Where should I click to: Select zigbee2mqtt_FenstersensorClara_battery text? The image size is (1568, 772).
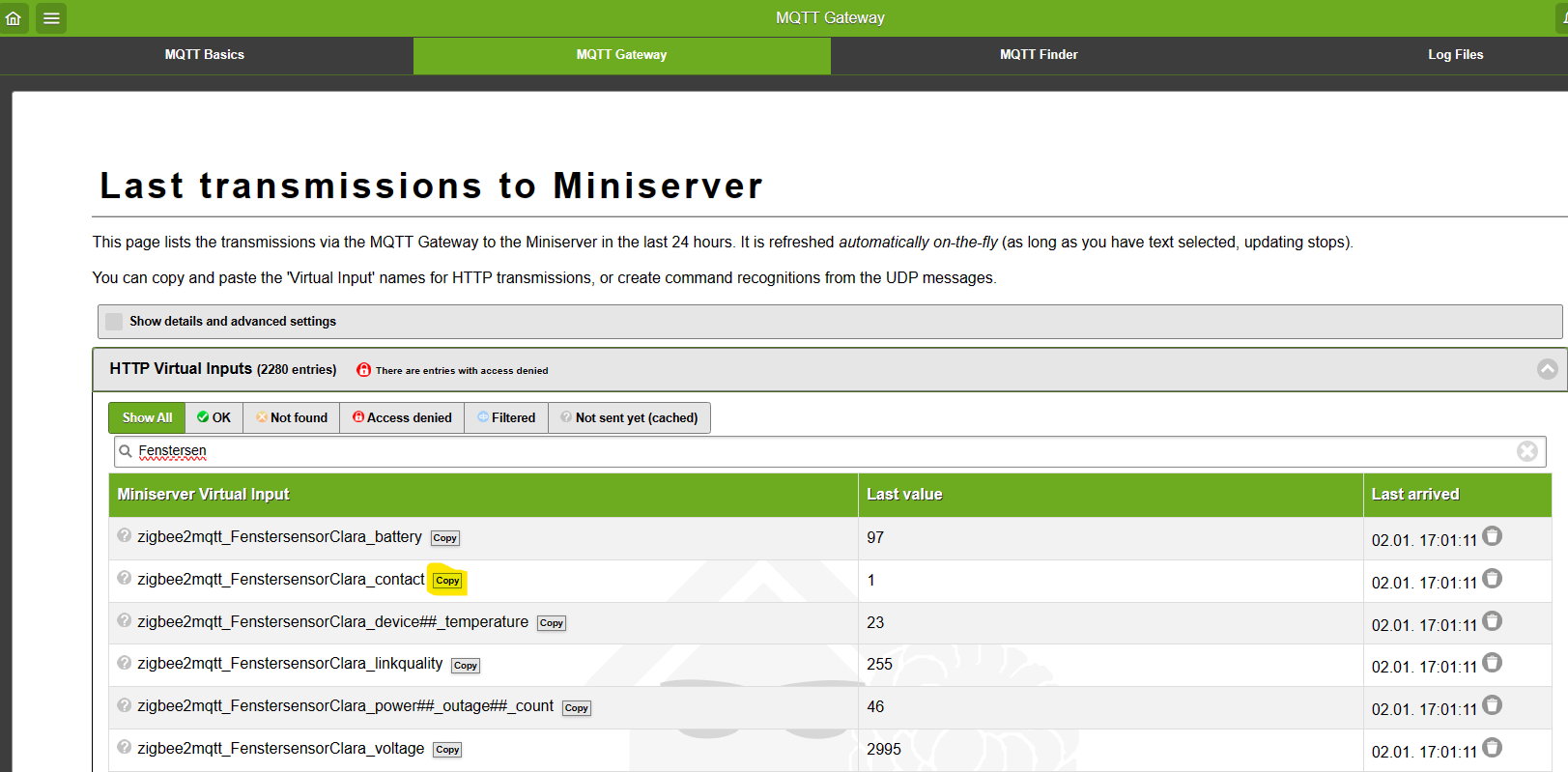(x=279, y=537)
